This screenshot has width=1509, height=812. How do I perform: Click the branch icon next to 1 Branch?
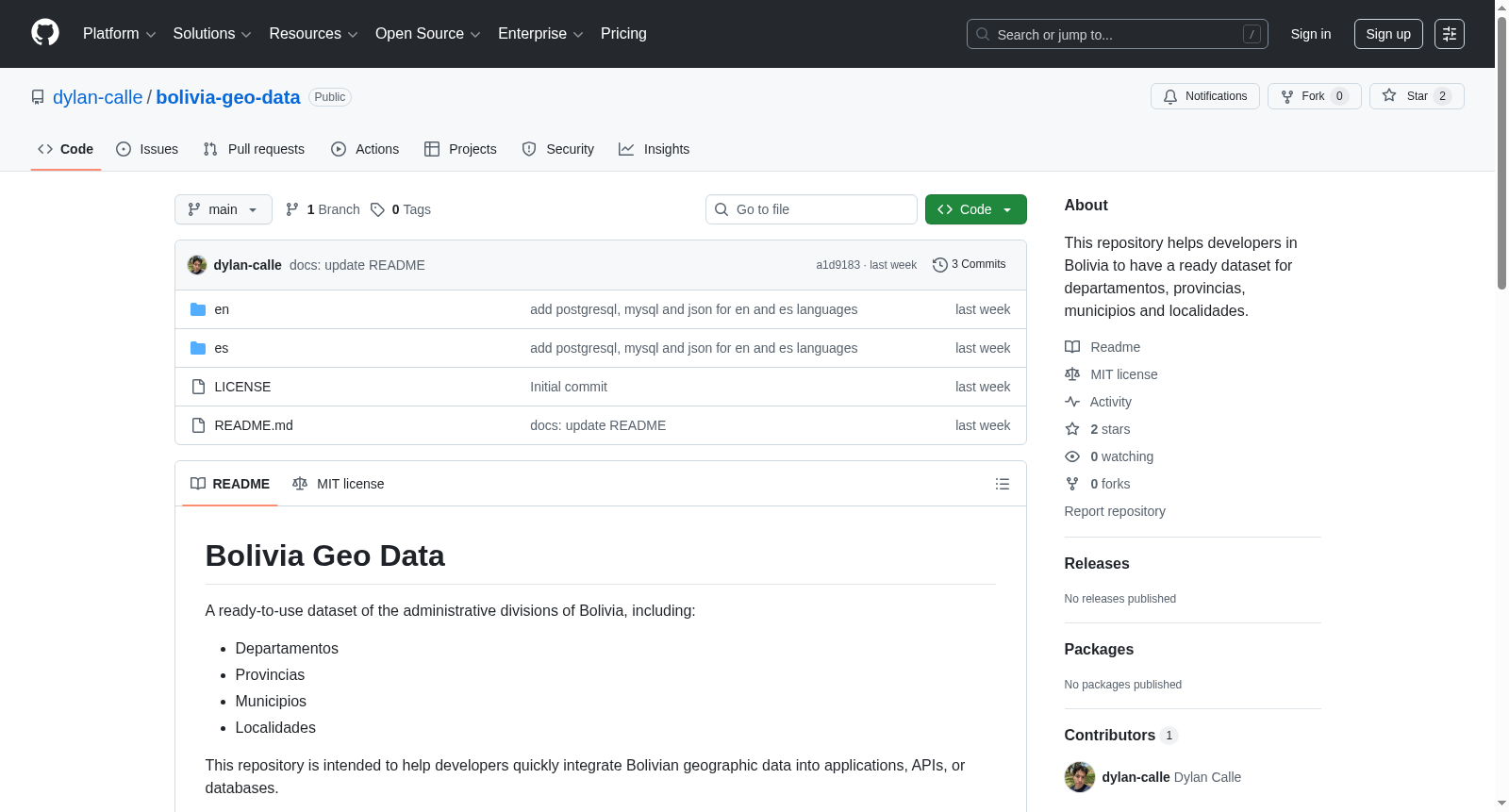(292, 209)
